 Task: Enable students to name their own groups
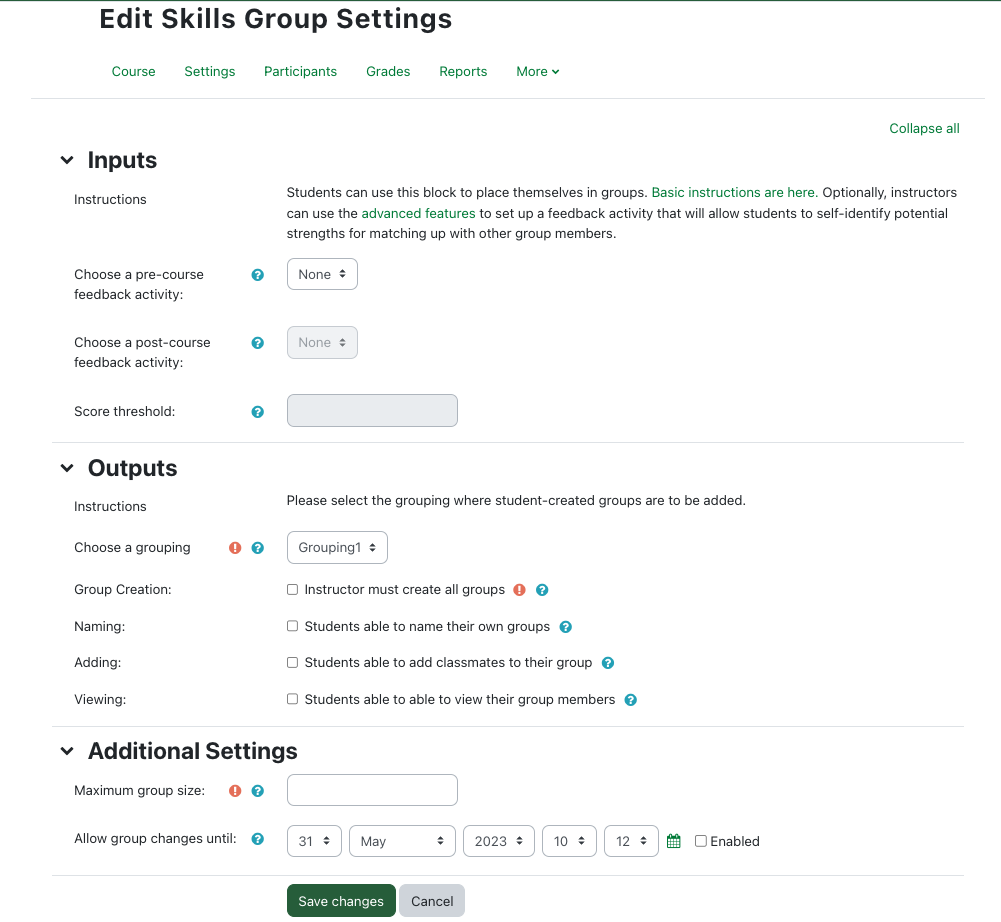tap(293, 626)
